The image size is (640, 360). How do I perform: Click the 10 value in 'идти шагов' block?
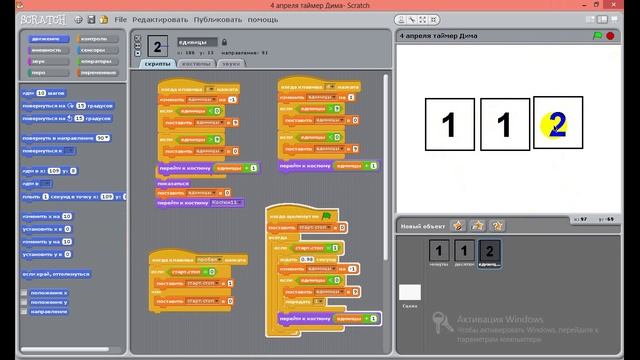coord(41,93)
